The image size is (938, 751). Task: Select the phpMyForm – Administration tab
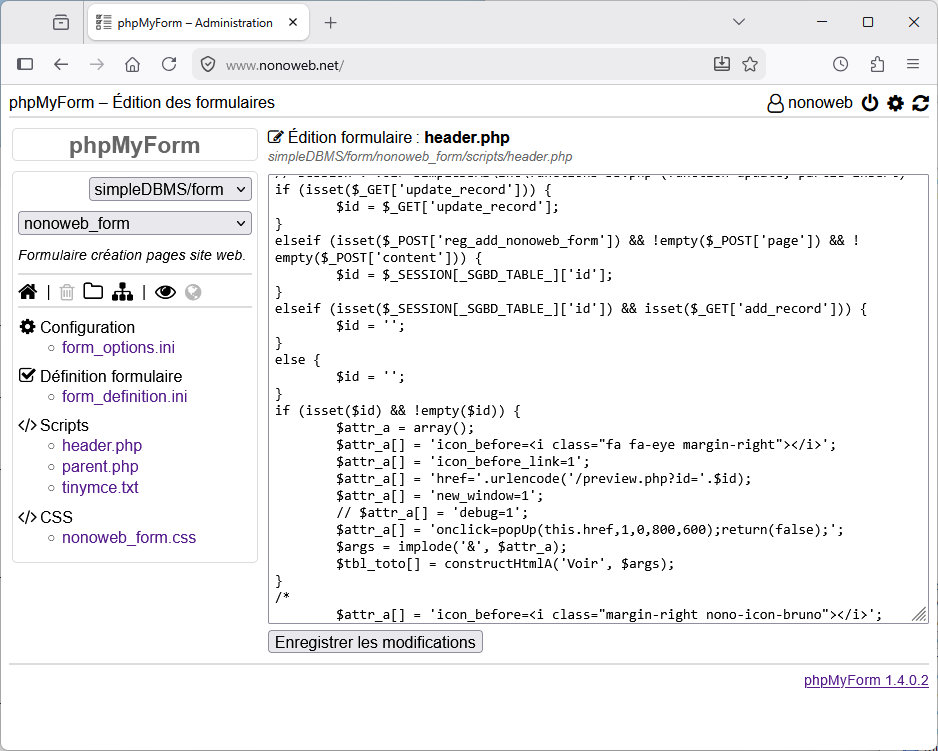pyautogui.click(x=199, y=23)
